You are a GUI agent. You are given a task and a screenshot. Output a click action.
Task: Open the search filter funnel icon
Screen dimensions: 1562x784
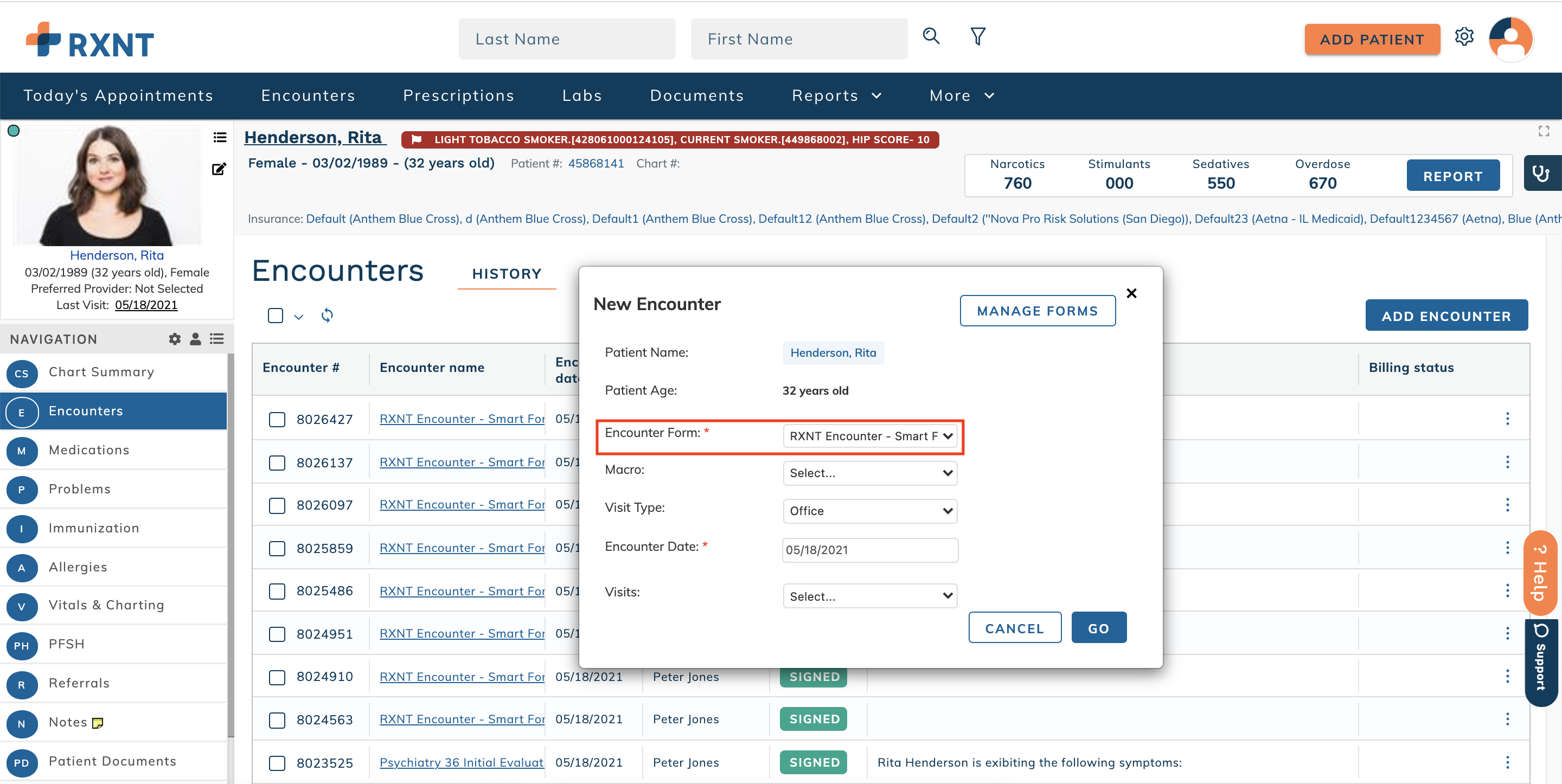tap(977, 37)
